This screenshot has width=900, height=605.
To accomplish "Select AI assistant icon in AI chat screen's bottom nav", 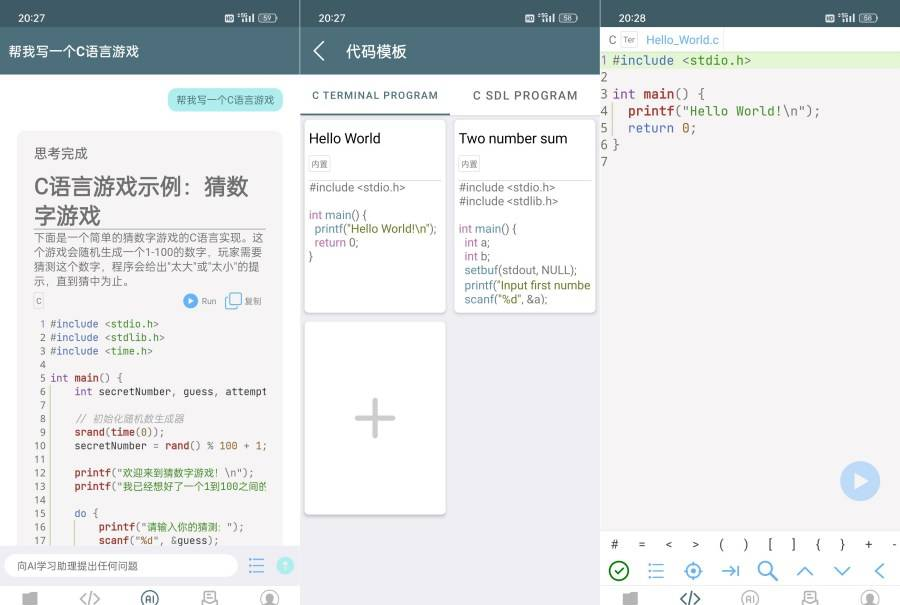I will pos(150,598).
